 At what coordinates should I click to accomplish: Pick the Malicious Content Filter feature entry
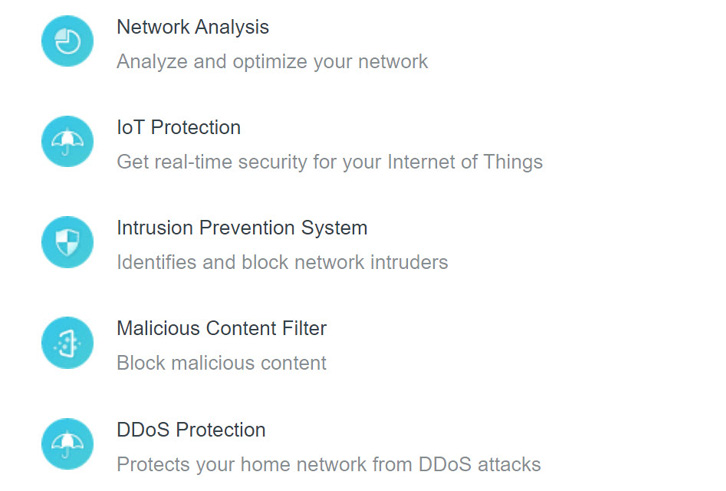pos(184,343)
